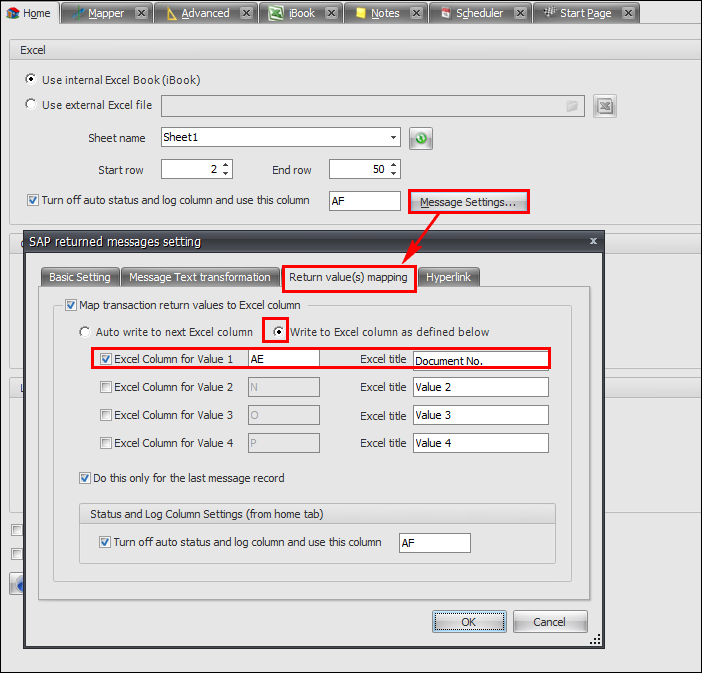This screenshot has height=673, width=702.
Task: Close the SAP returned messages dialog
Action: [x=594, y=241]
